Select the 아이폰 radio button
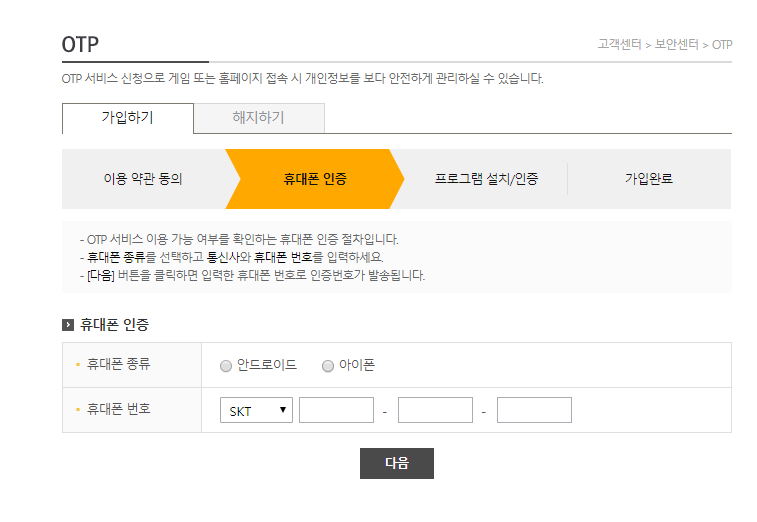757x522 pixels. (328, 366)
